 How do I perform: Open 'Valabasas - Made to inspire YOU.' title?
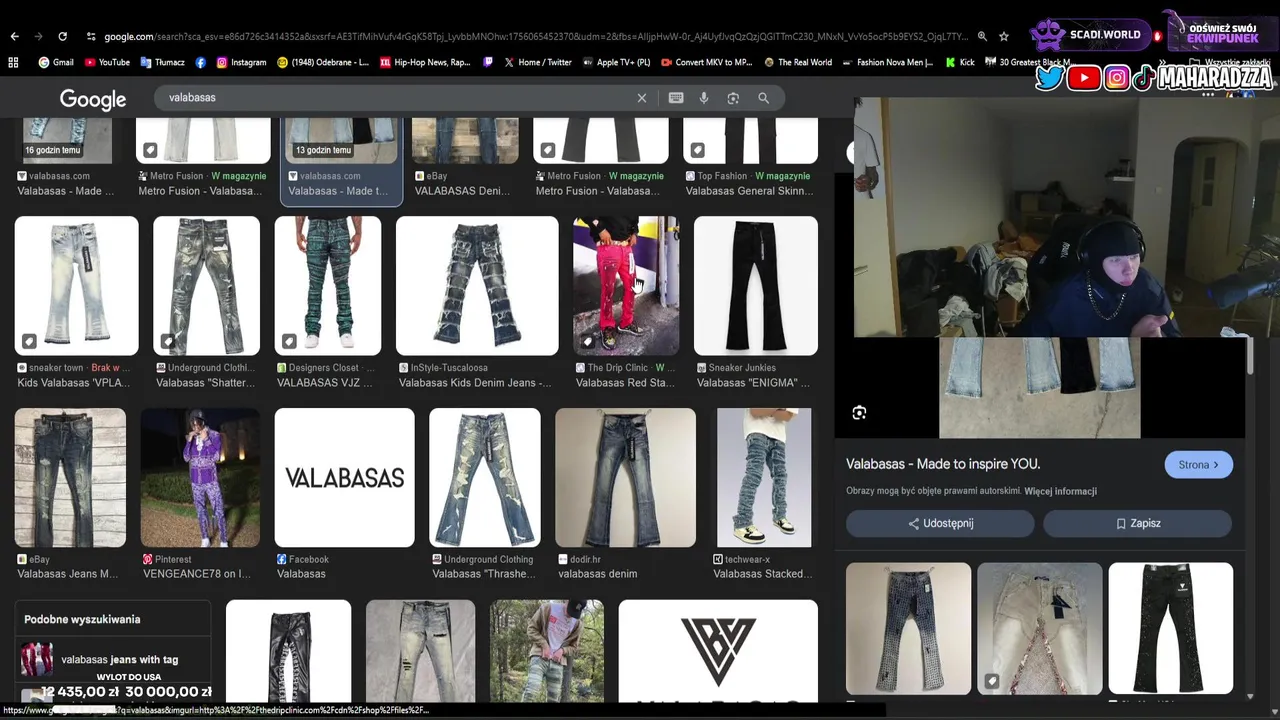click(x=943, y=464)
